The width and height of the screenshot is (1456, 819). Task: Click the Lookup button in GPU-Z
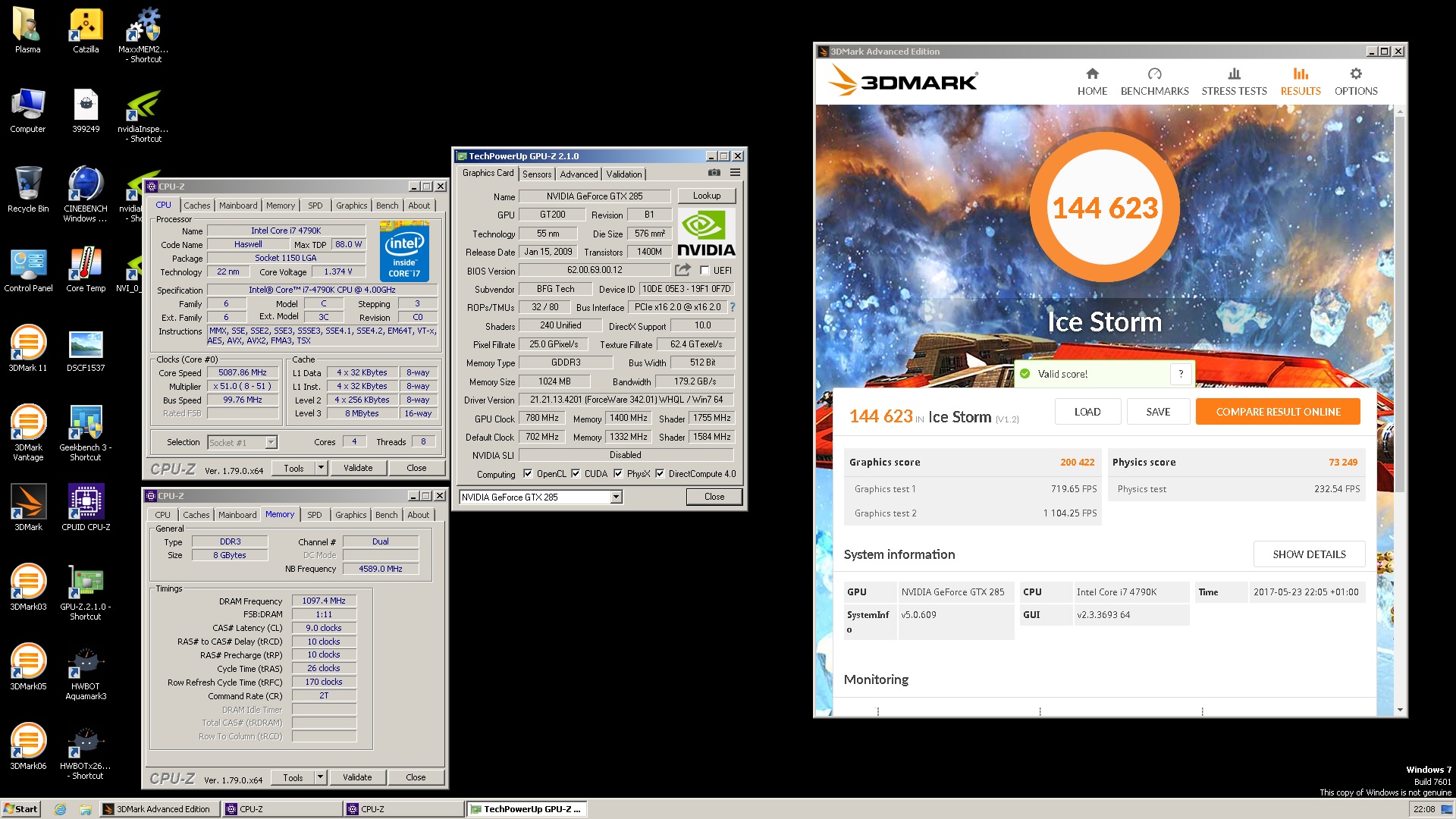coord(707,196)
